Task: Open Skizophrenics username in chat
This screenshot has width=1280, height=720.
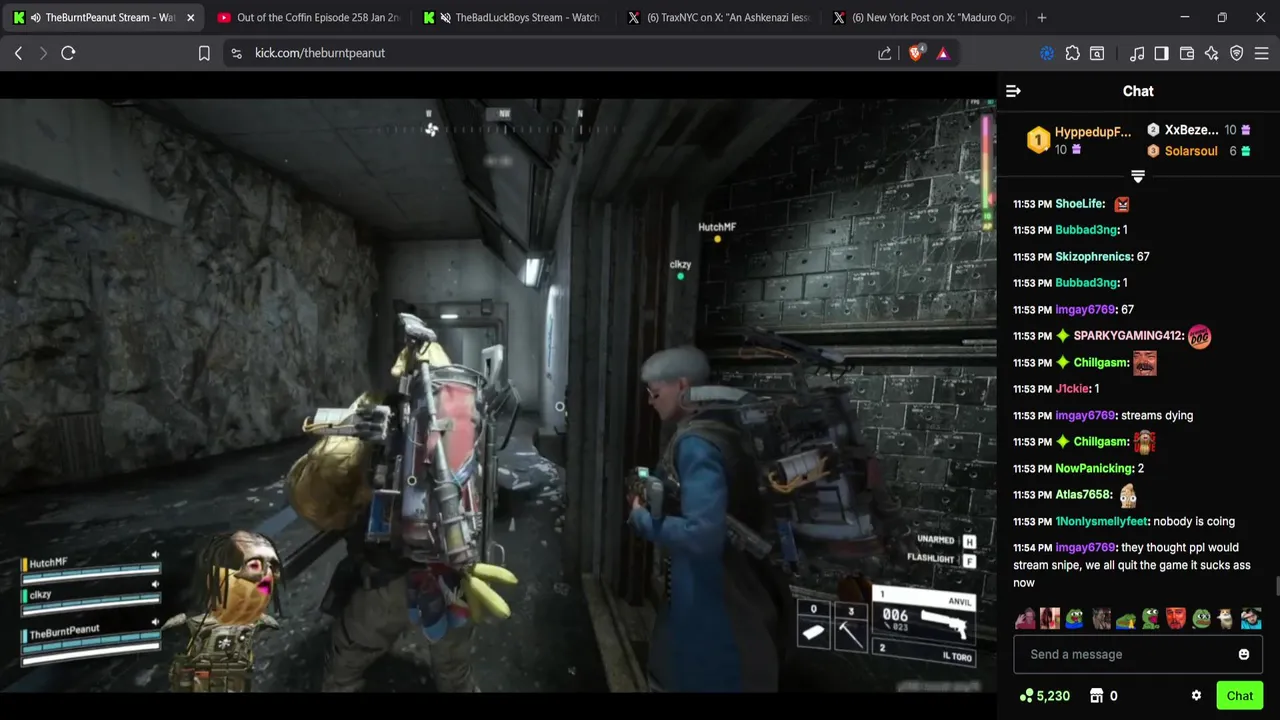Action: tap(1094, 257)
